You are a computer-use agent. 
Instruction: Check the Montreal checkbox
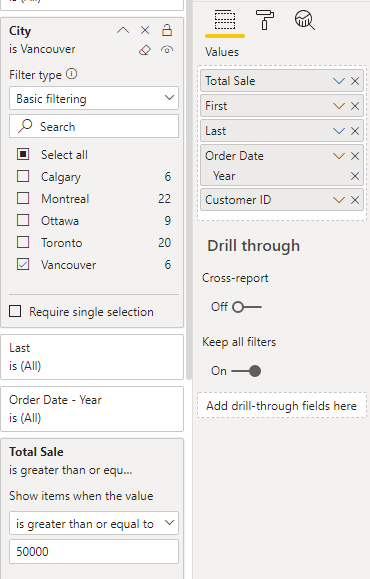click(x=23, y=198)
